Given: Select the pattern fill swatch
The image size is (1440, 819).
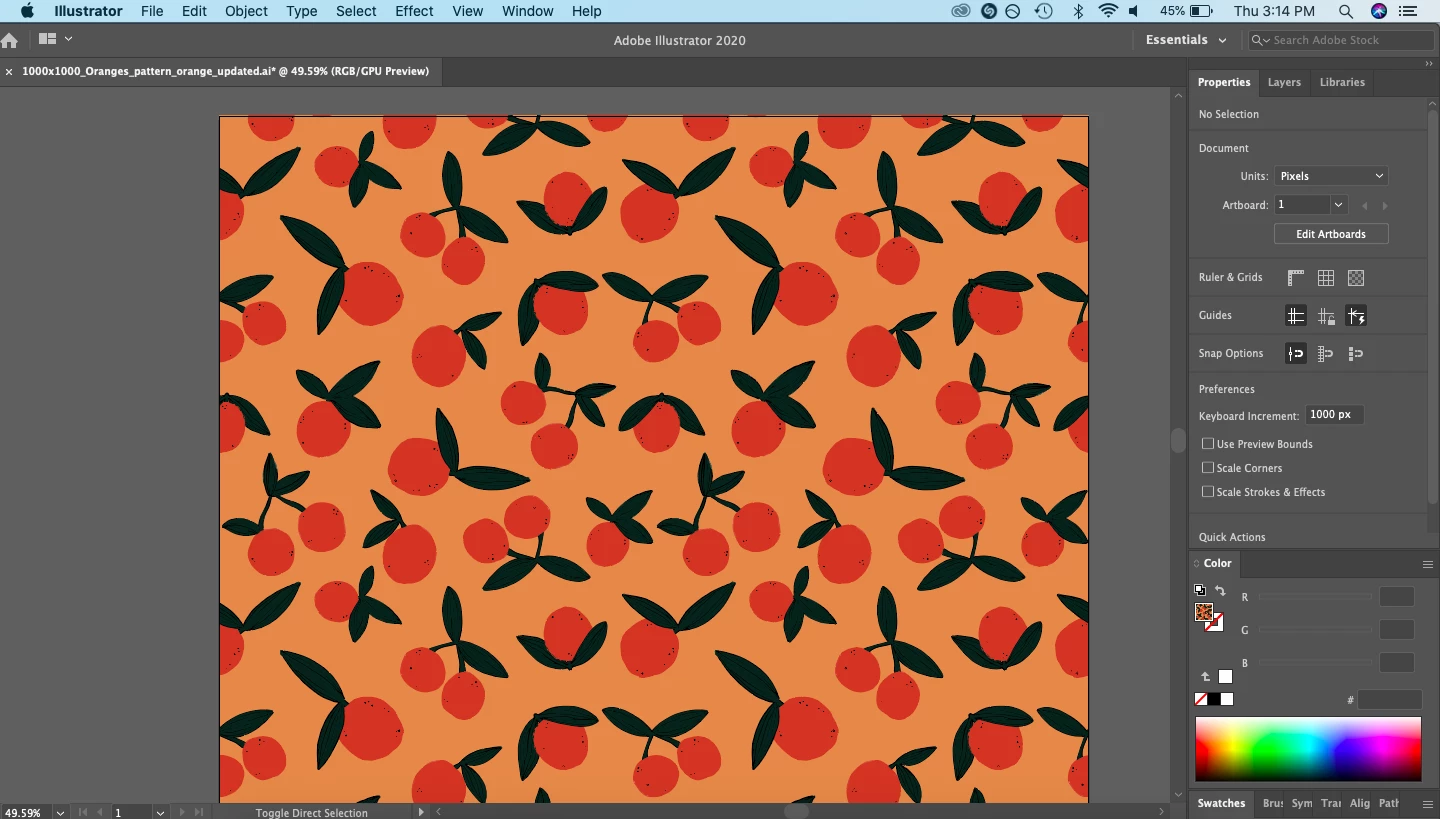Looking at the screenshot, I should pyautogui.click(x=1203, y=612).
